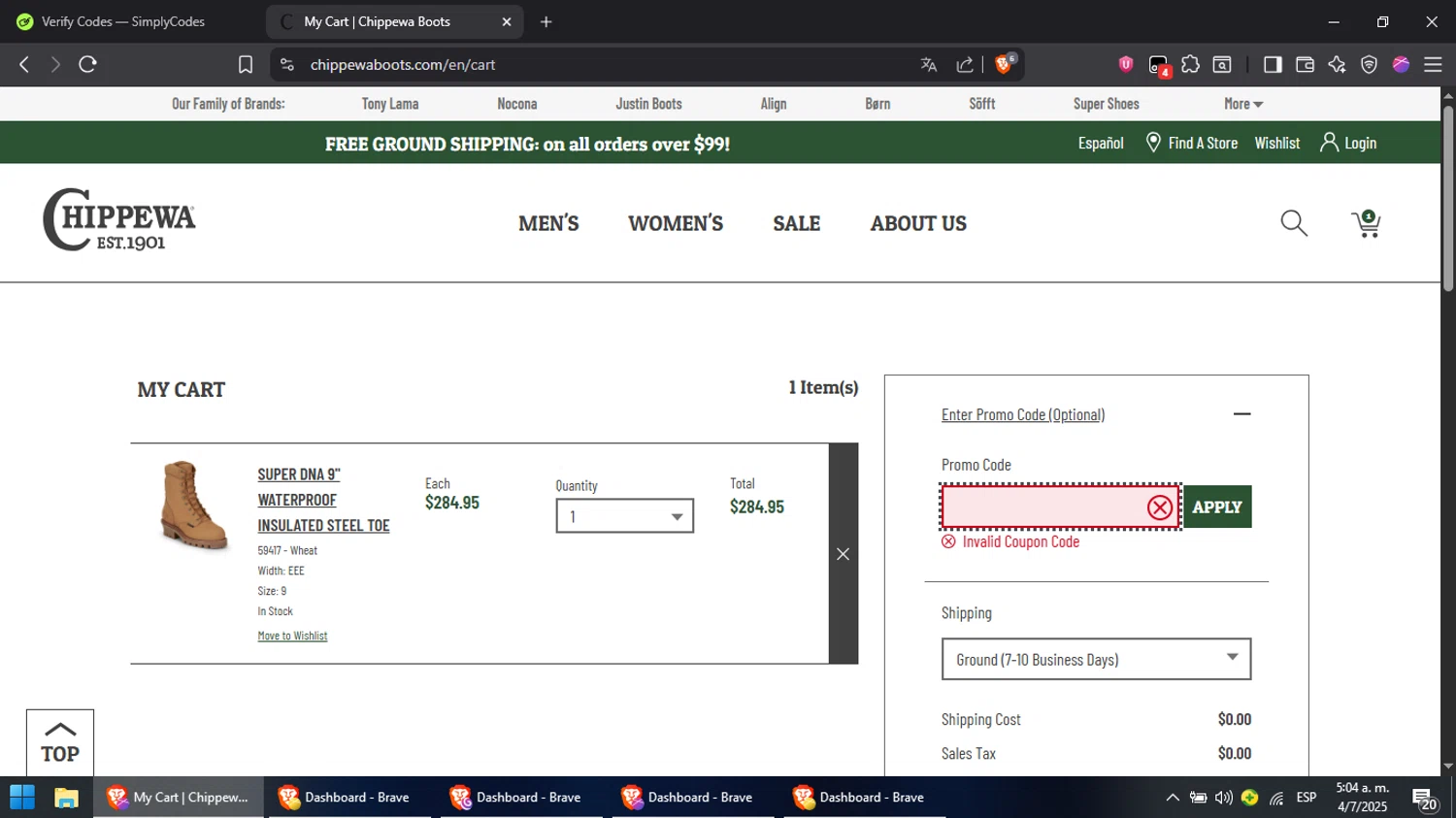Go back with browser back arrow

(x=24, y=64)
